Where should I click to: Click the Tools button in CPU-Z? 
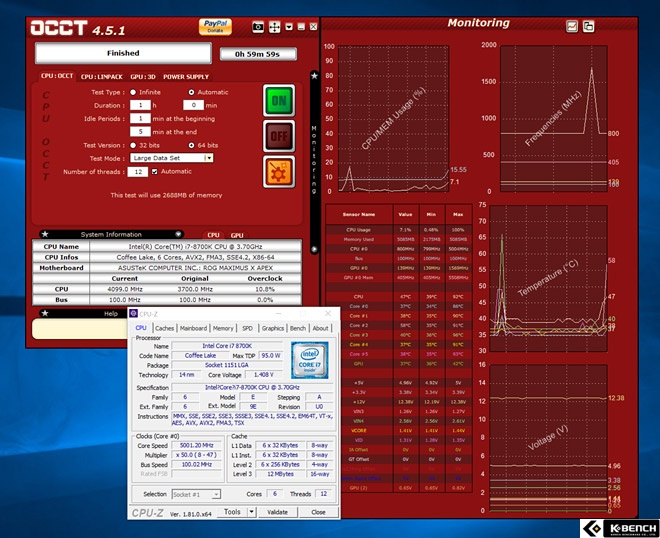(232, 512)
